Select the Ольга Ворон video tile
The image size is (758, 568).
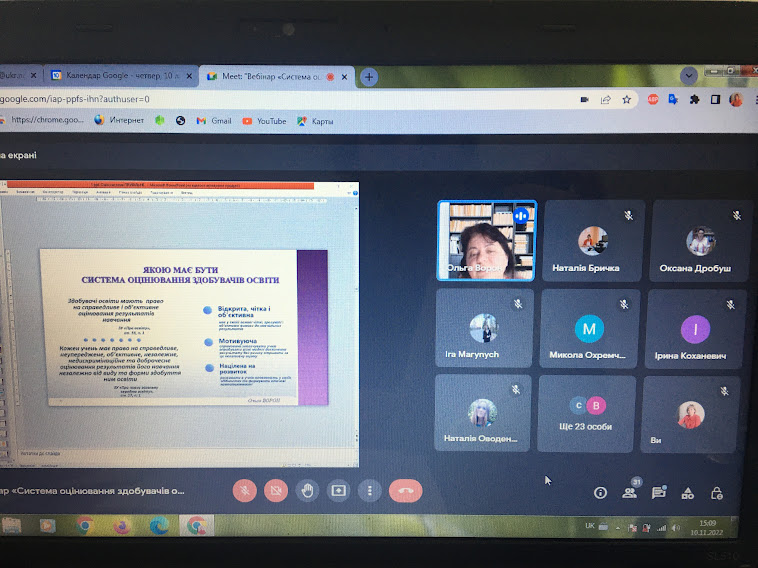pos(486,240)
